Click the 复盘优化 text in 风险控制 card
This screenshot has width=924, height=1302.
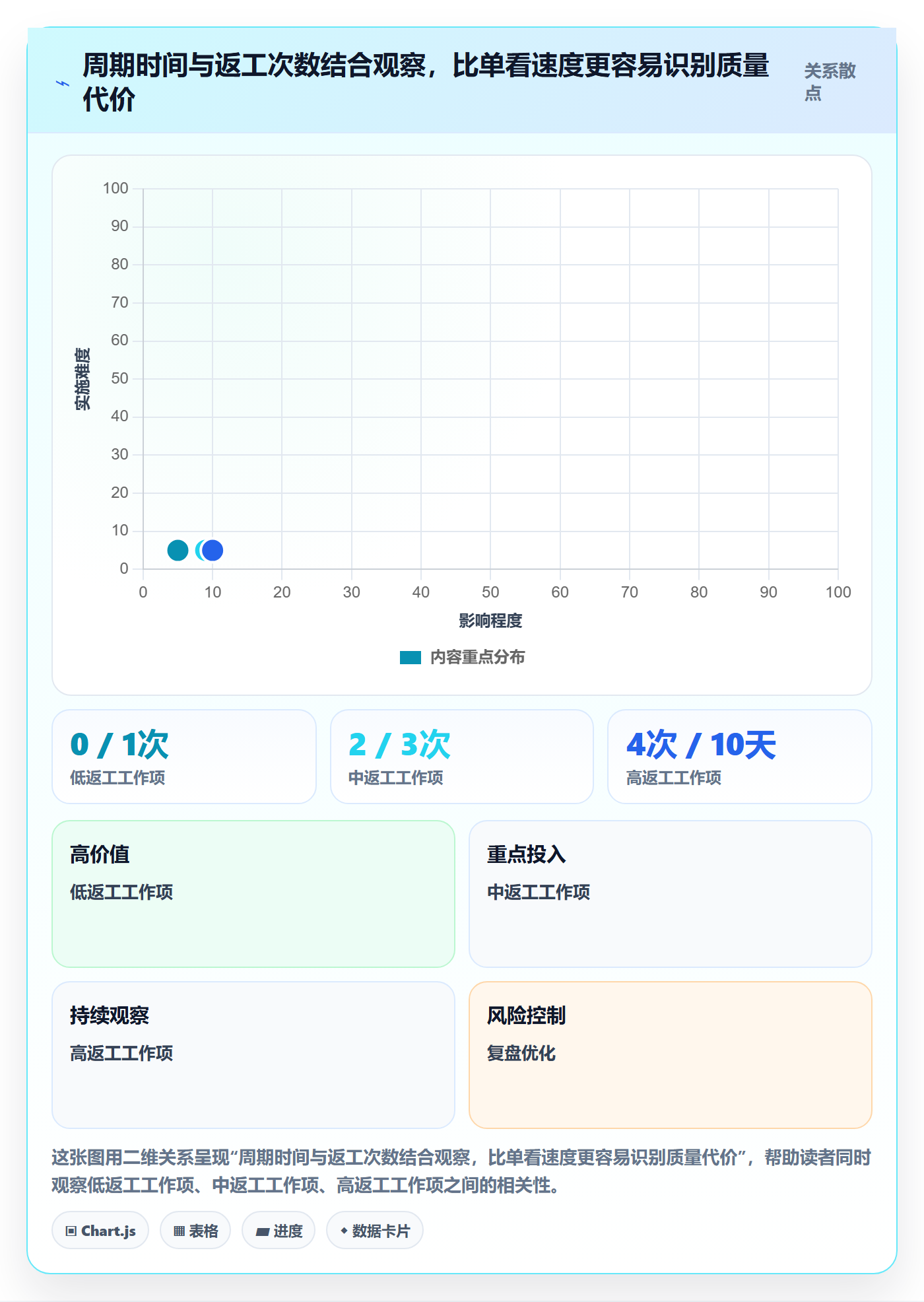pos(521,1053)
